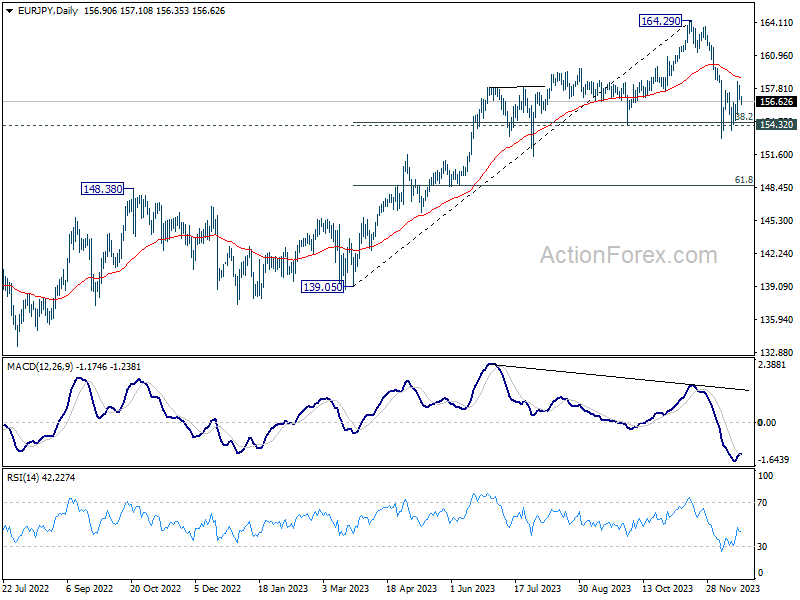
Task: Select the 18 Jan 2023 date label
Action: tap(283, 588)
